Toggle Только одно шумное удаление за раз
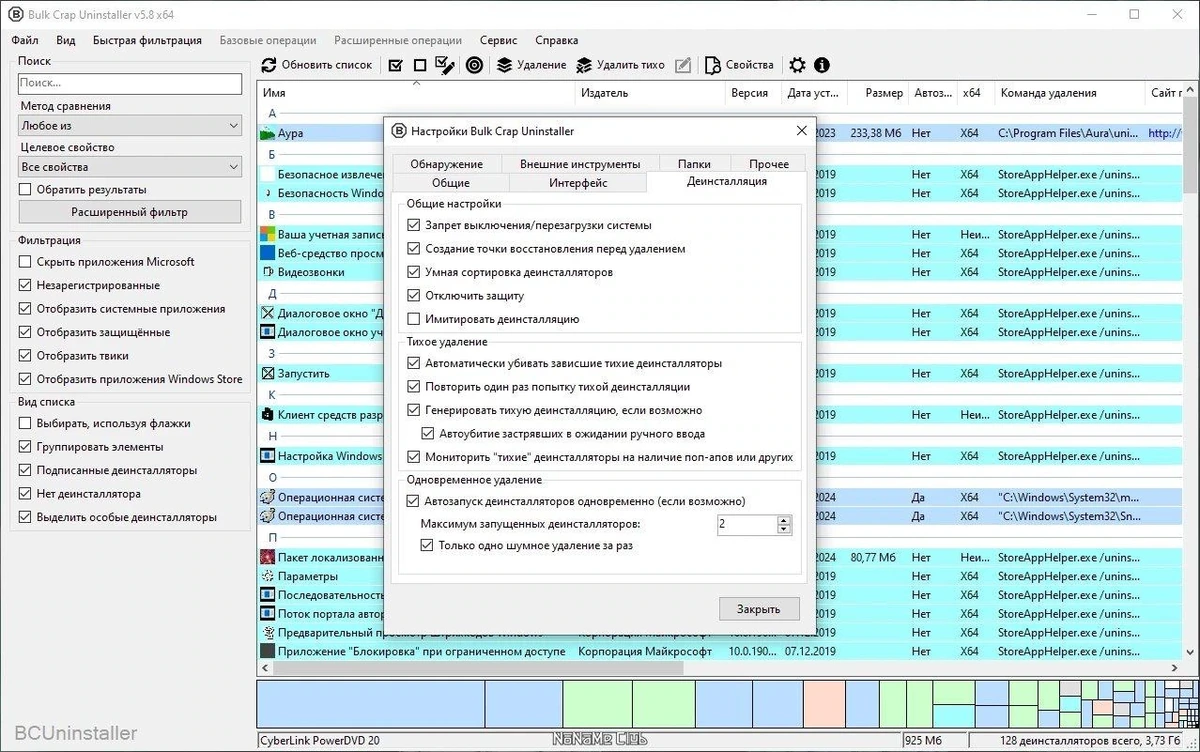 (x=428, y=545)
